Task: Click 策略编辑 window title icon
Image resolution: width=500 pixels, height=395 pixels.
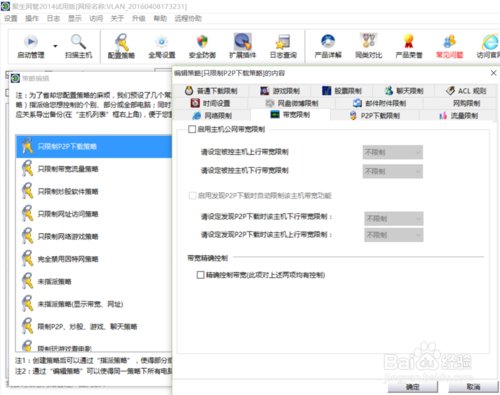Action: [15, 78]
